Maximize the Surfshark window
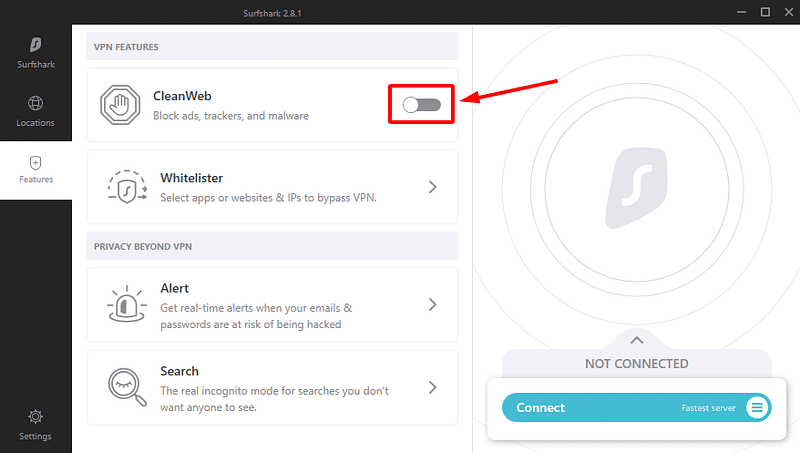Screen dimensions: 800x453 (x=765, y=12)
